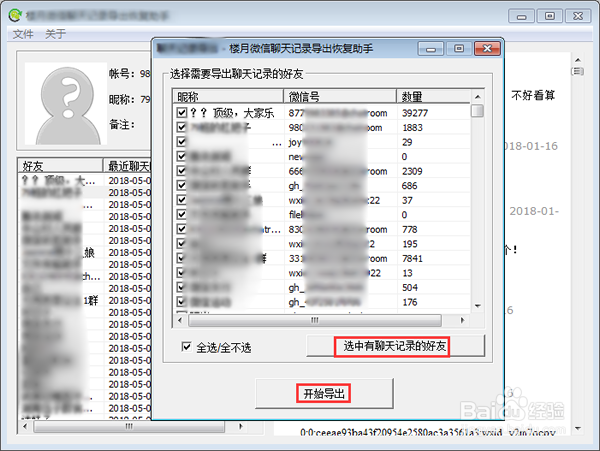The image size is (600, 451).
Task: Click the first friend row in main list
Action: (x=85, y=180)
